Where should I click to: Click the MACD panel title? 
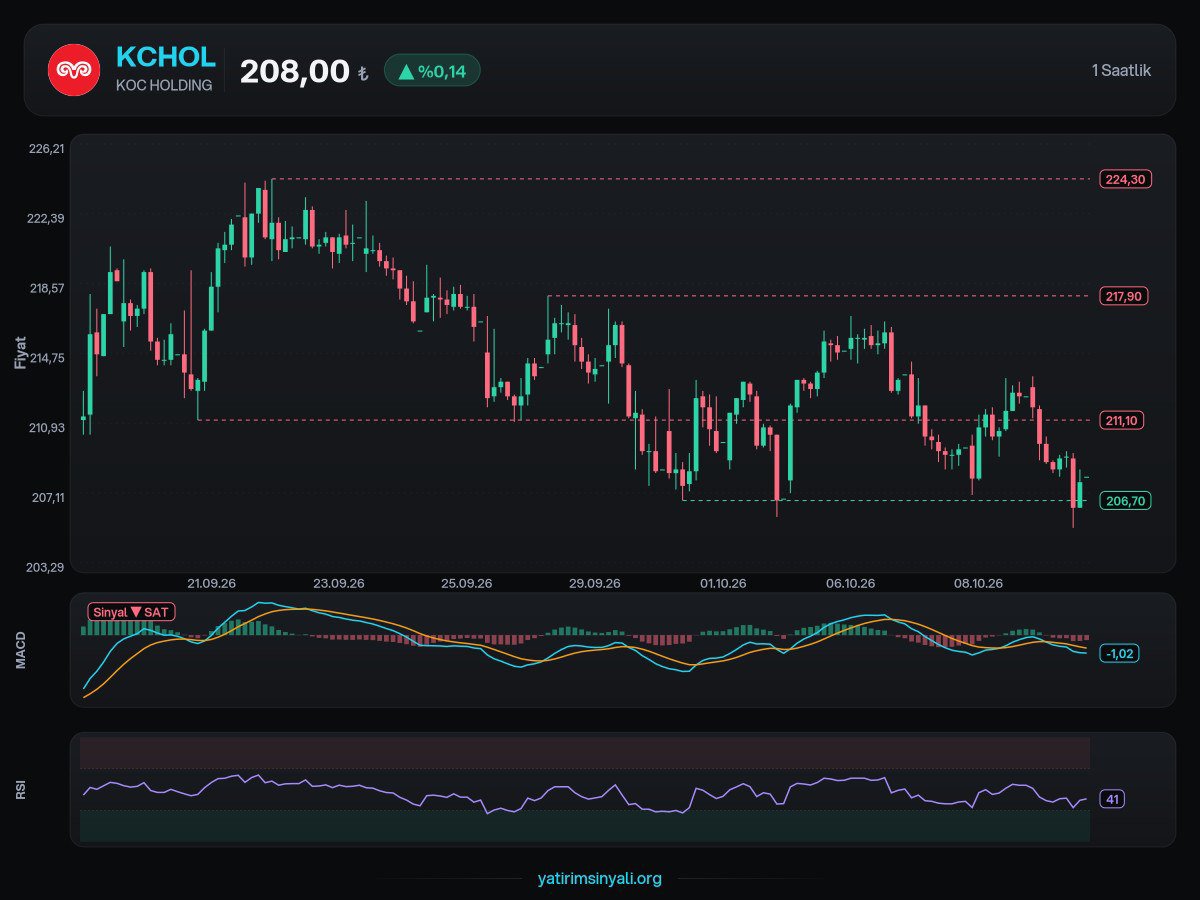click(x=20, y=650)
